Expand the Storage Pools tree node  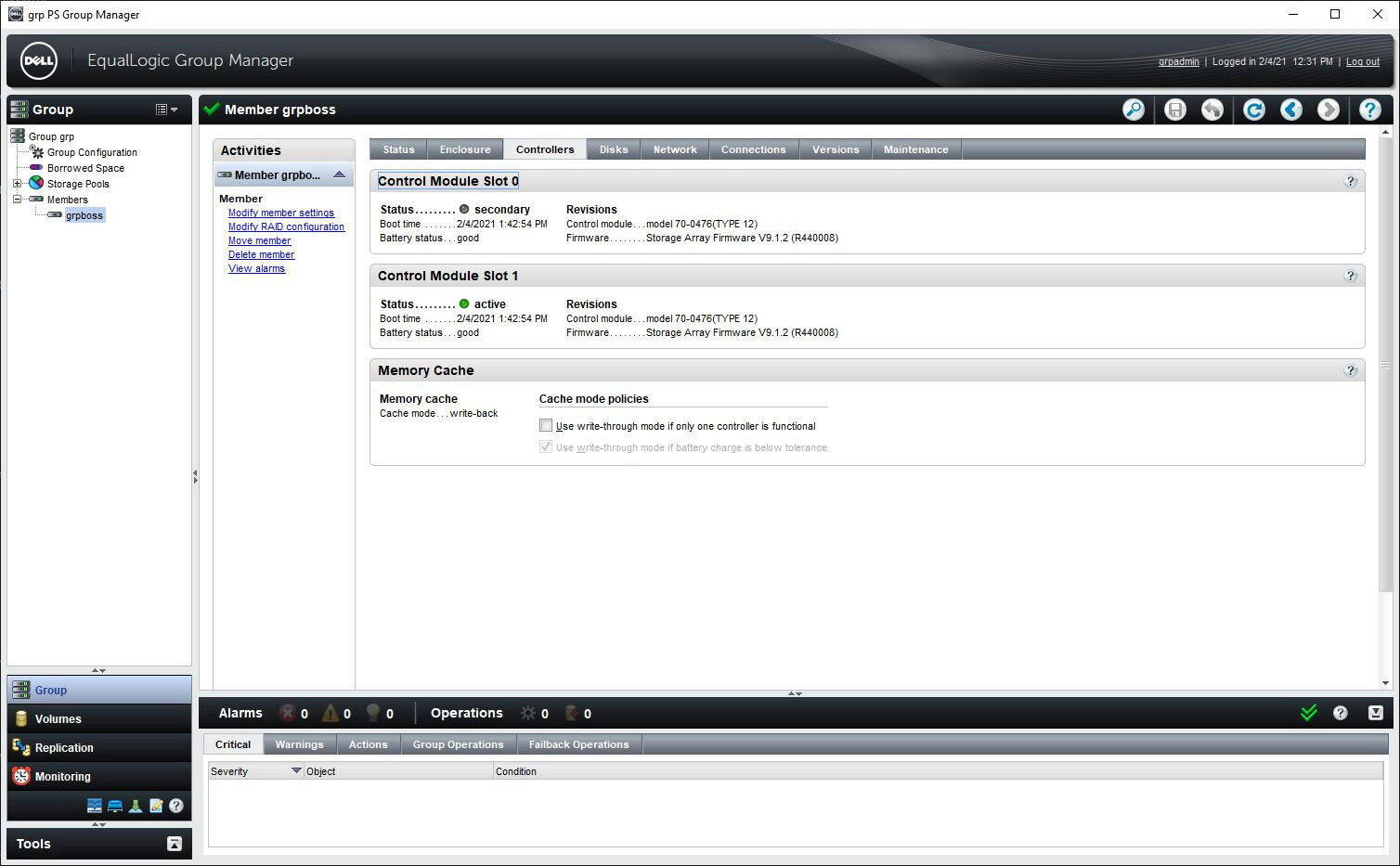17,184
